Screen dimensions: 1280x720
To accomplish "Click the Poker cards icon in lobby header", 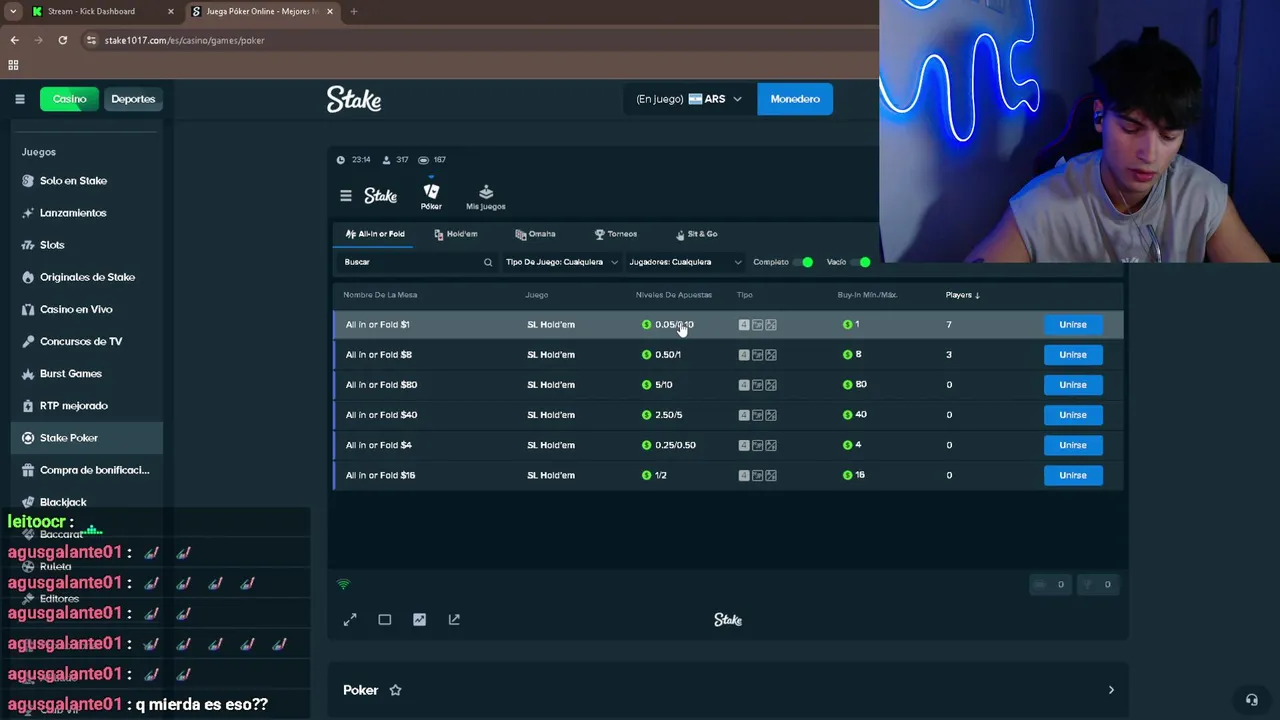I will [x=431, y=196].
